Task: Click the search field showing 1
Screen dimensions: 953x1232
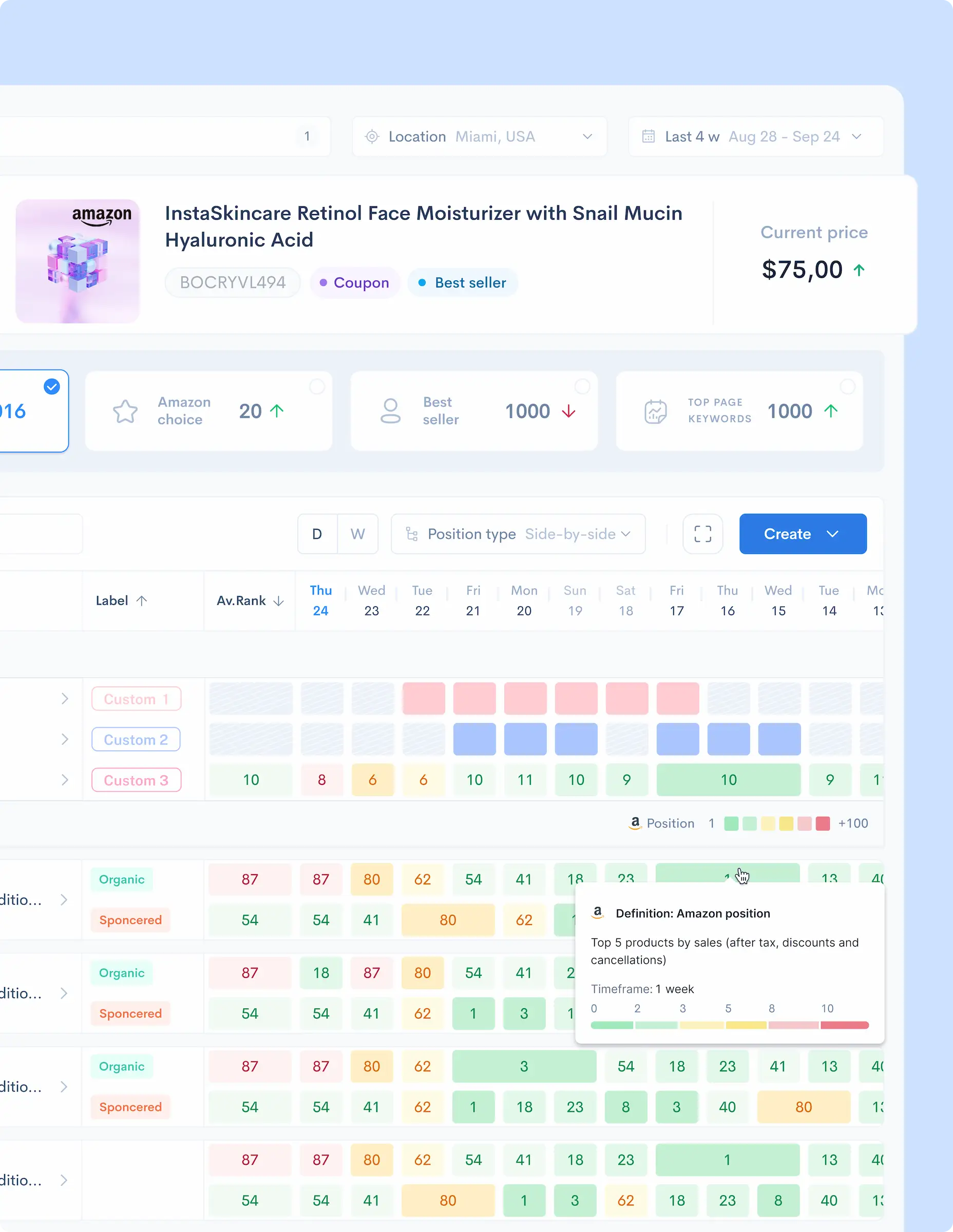Action: pyautogui.click(x=165, y=137)
